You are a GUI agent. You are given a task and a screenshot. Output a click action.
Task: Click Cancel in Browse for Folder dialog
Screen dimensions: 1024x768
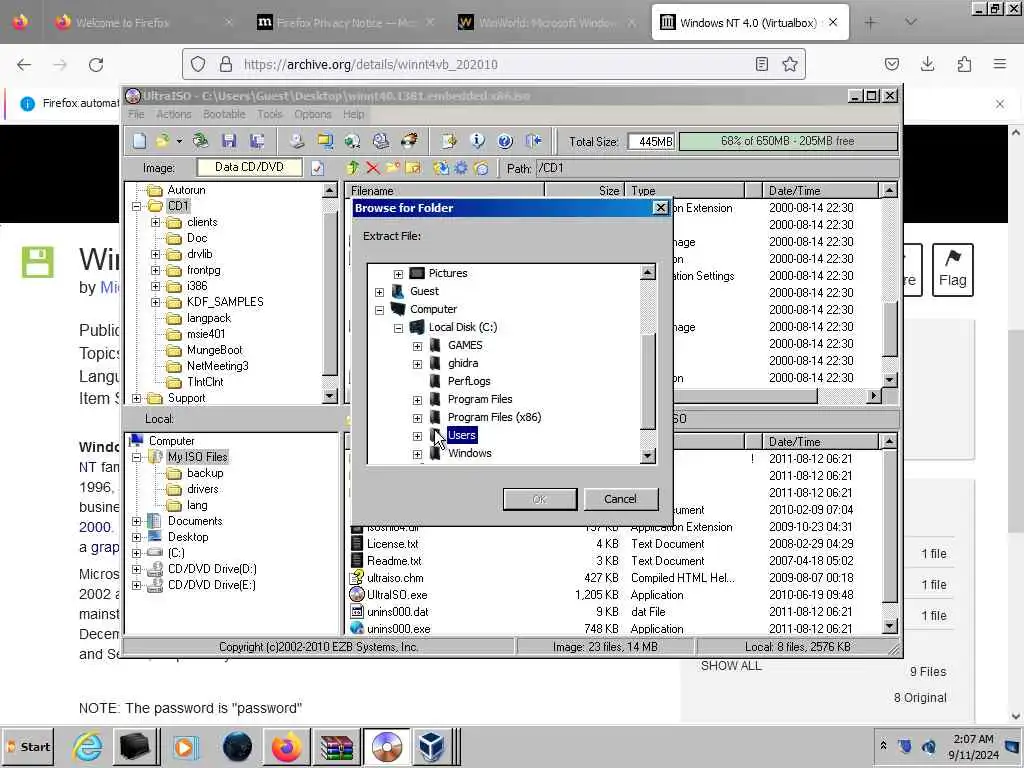(620, 499)
